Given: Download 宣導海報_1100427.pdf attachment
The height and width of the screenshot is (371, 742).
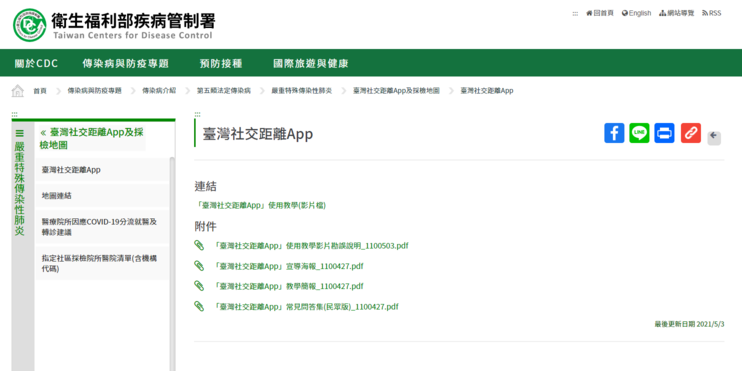Looking at the screenshot, I should click(289, 266).
